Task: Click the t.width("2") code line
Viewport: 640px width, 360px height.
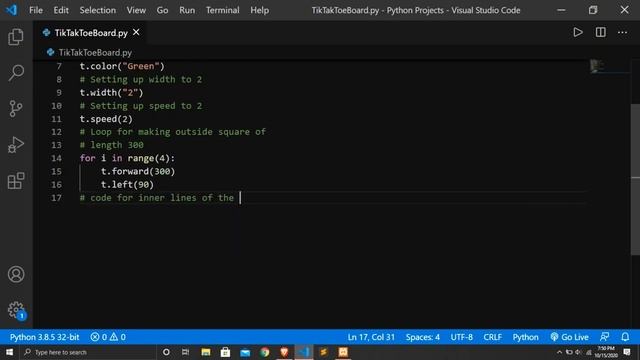Action: tap(111, 93)
